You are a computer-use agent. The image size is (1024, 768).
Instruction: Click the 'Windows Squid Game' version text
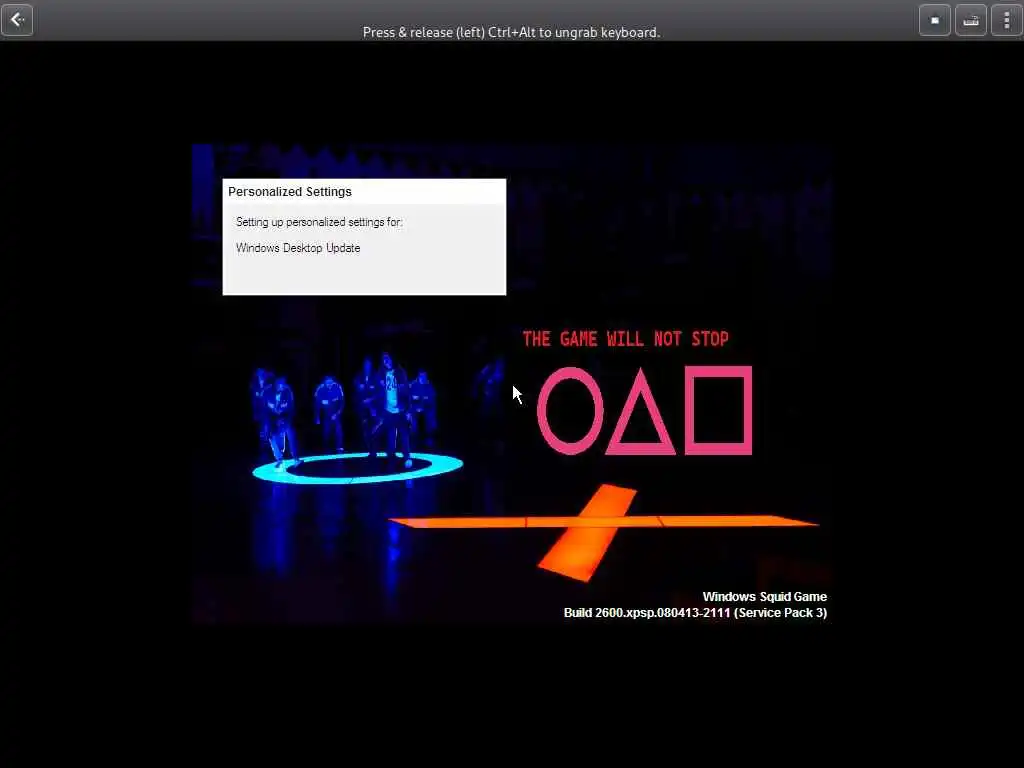tap(765, 596)
